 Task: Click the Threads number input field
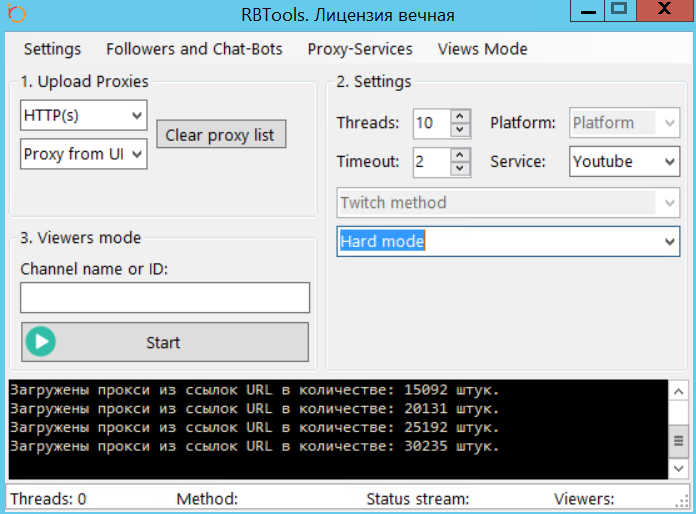coord(430,123)
